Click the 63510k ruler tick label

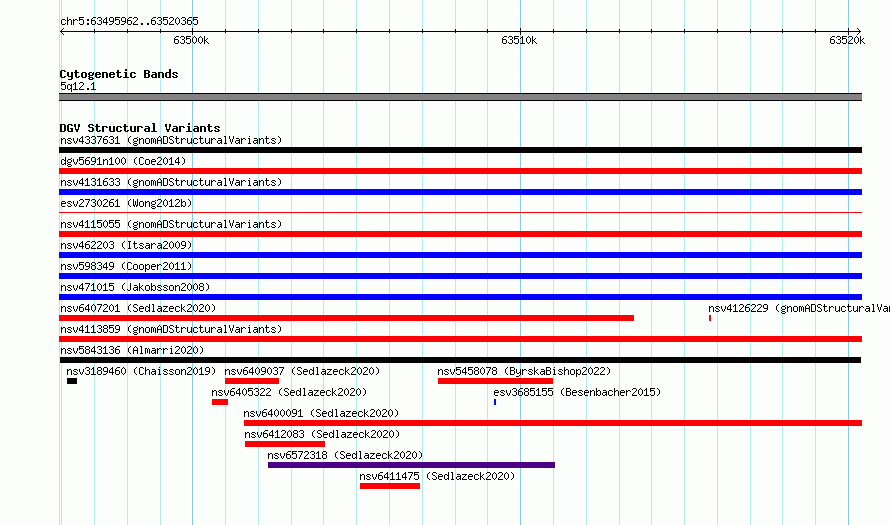pyautogui.click(x=519, y=40)
